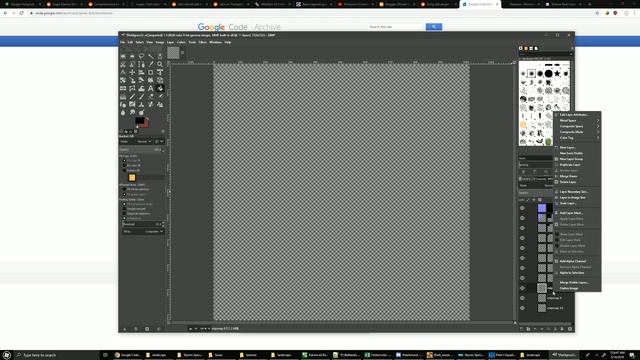Screen dimensions: 640x360
Task: Choose the Smudge tool
Action: coord(132,112)
